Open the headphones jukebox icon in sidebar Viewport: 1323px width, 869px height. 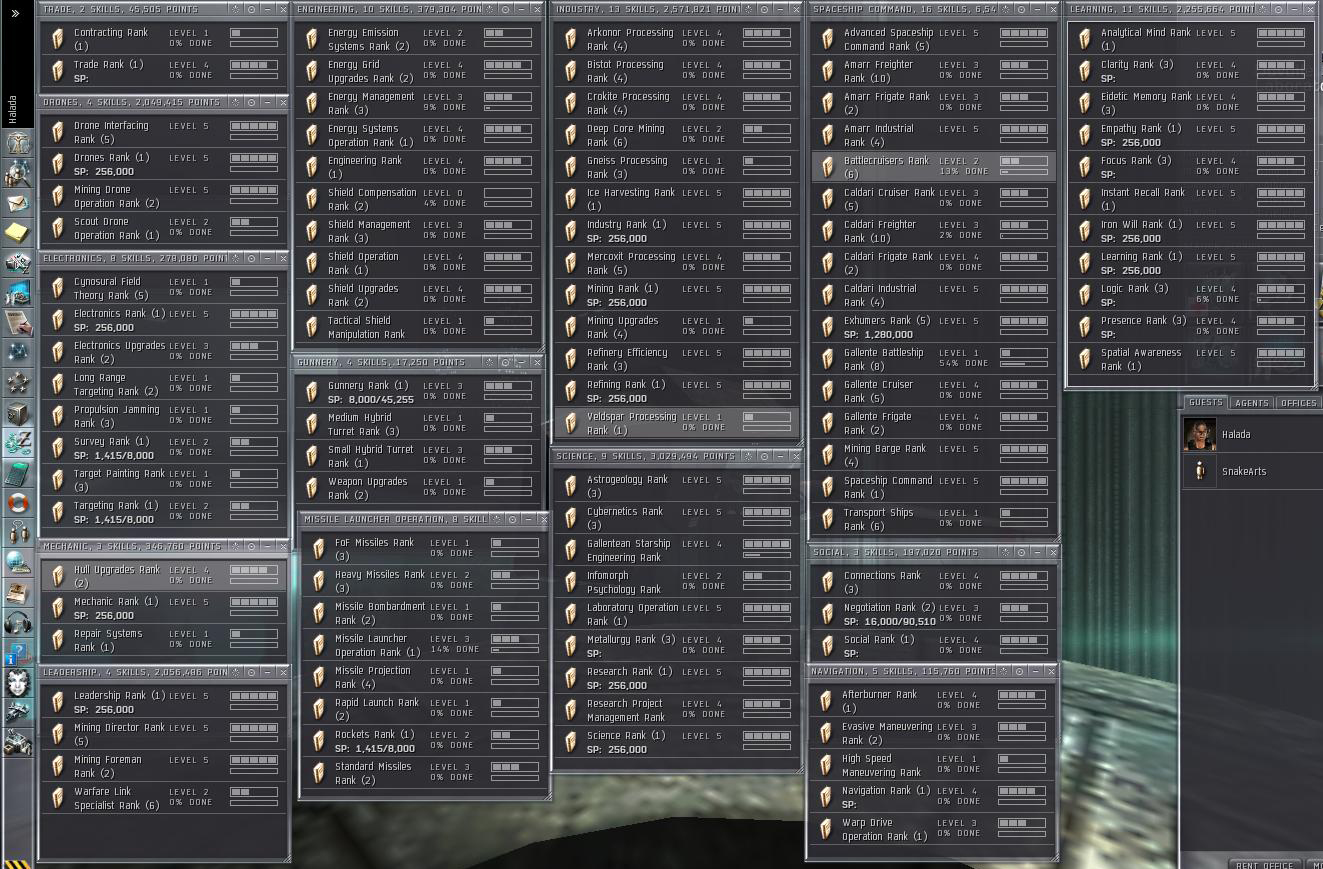pyautogui.click(x=18, y=623)
